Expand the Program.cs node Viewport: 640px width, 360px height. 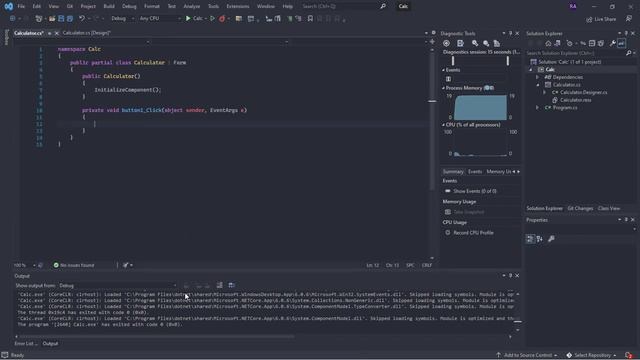tap(538, 108)
